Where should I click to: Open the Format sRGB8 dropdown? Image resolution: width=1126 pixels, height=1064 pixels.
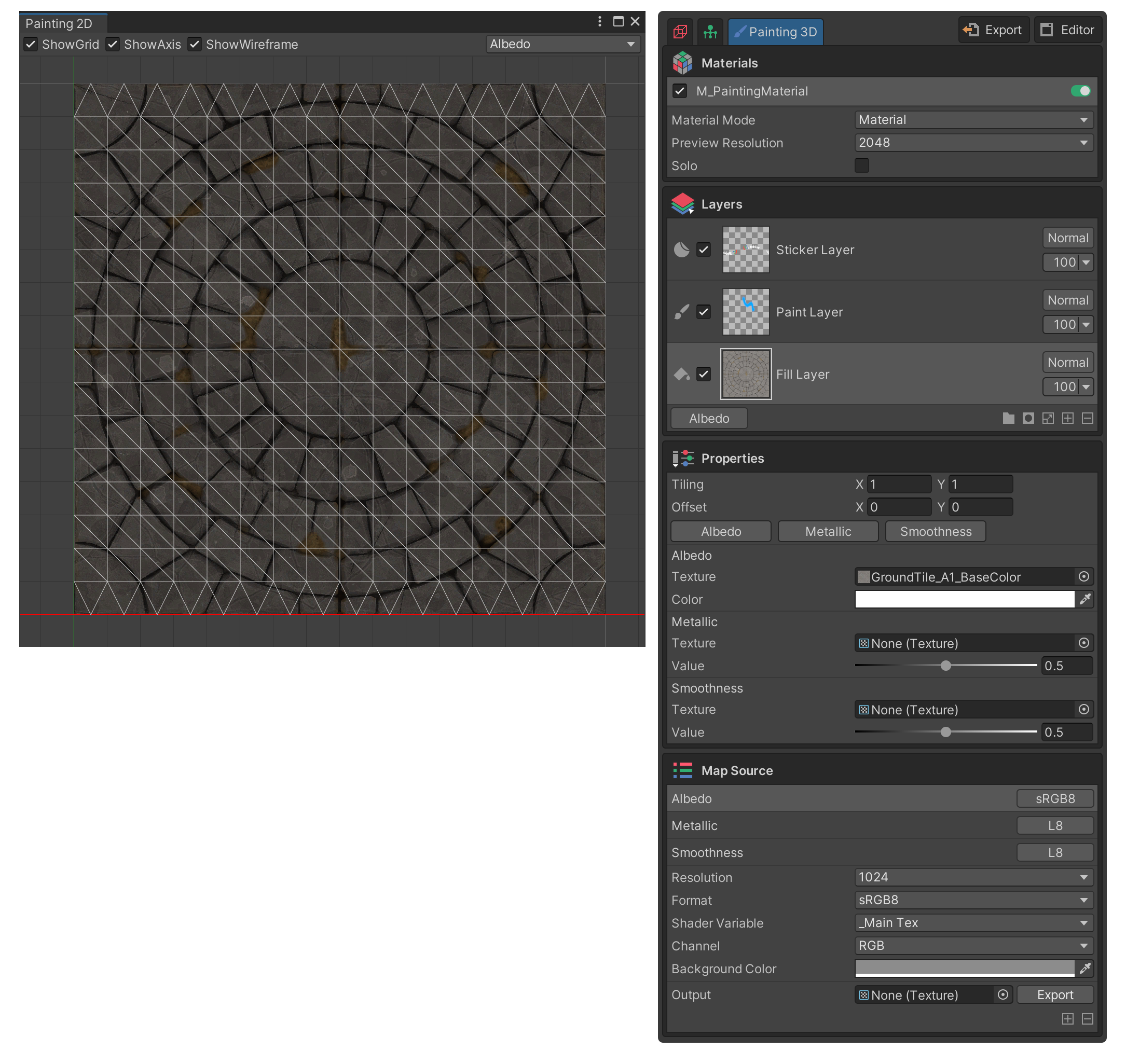(973, 900)
